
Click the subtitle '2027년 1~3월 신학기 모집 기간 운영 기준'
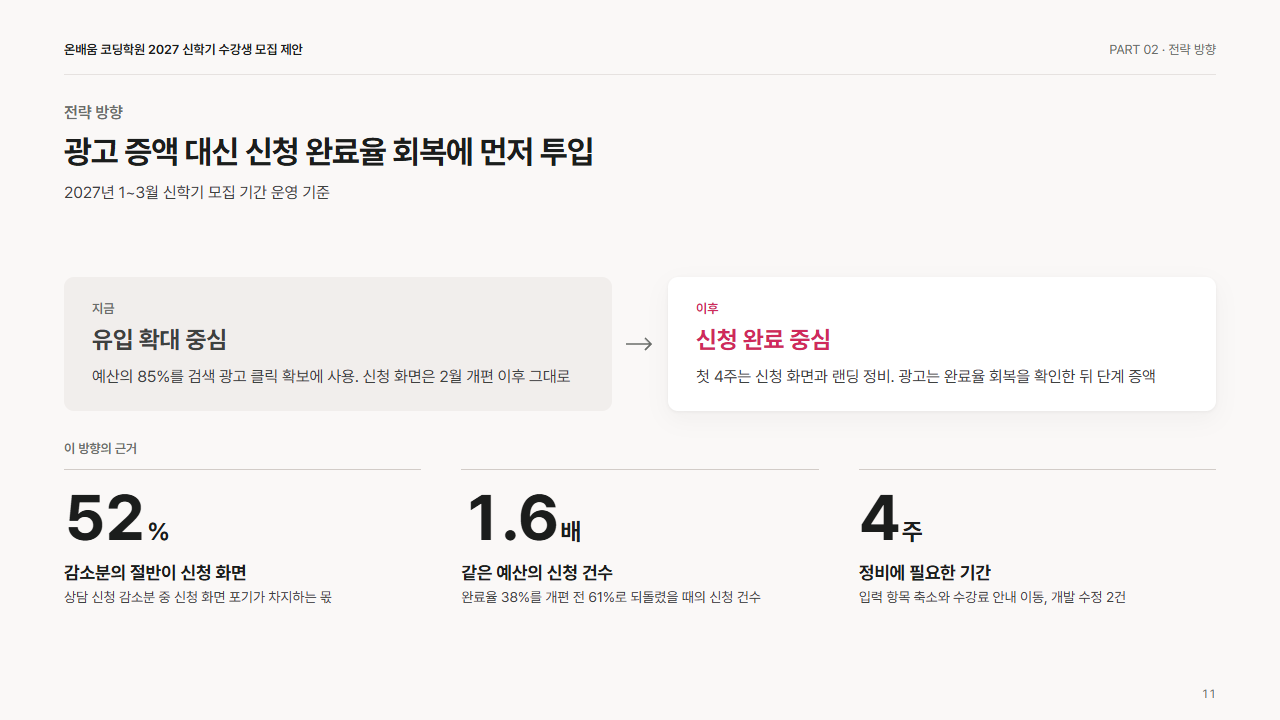[x=197, y=192]
